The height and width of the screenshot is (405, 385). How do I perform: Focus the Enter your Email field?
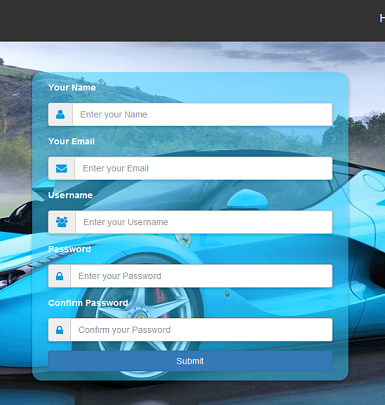click(203, 168)
